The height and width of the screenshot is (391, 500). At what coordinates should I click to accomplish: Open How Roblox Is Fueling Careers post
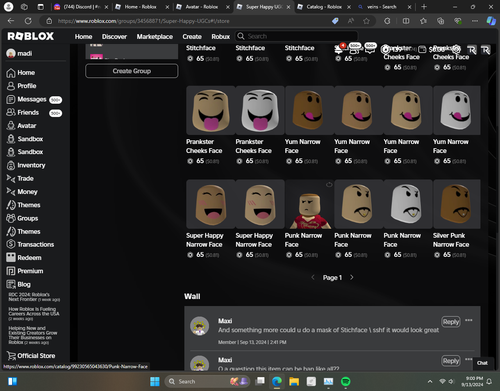pyautogui.click(x=34, y=314)
